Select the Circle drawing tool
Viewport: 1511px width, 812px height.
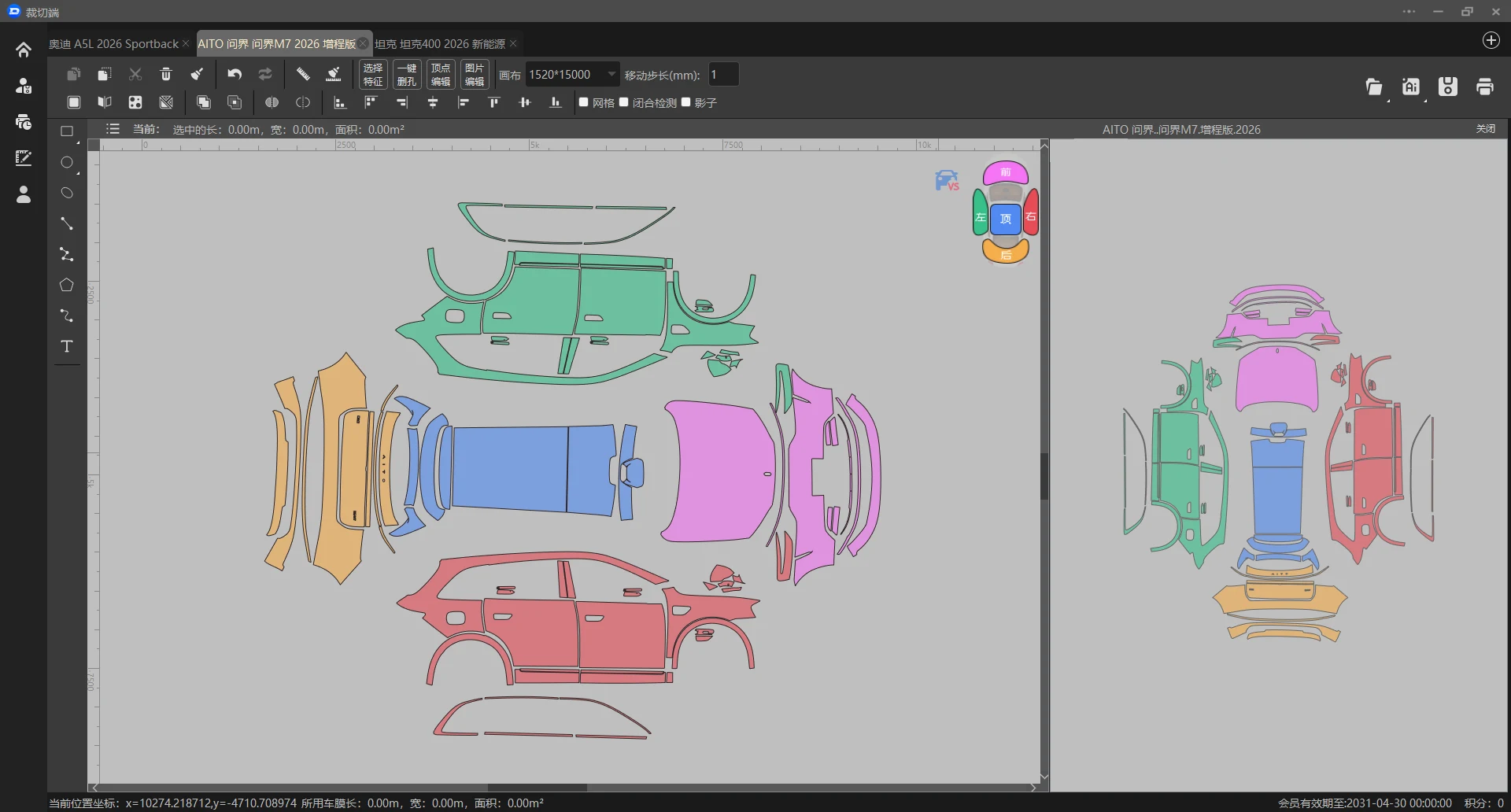(67, 162)
